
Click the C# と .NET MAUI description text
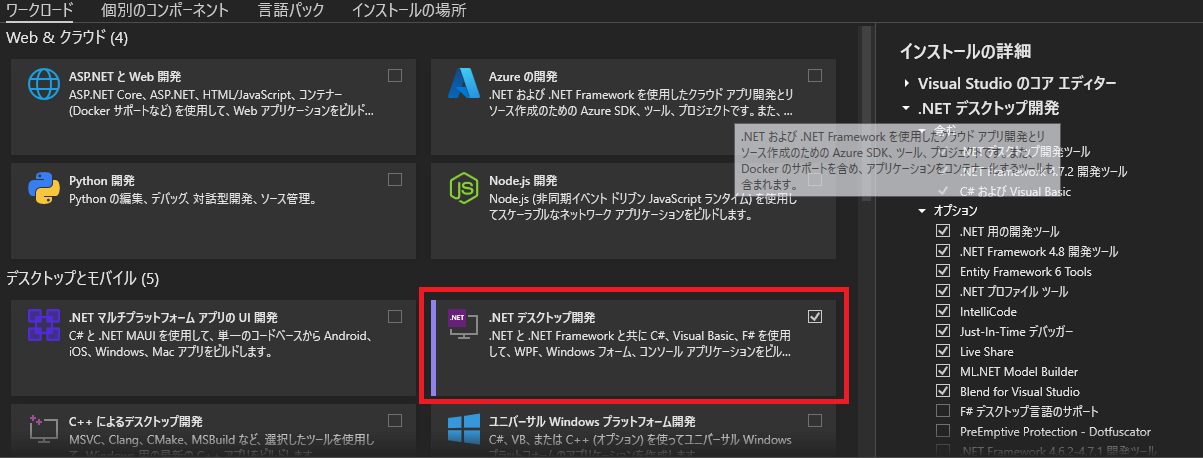pyautogui.click(x=221, y=343)
